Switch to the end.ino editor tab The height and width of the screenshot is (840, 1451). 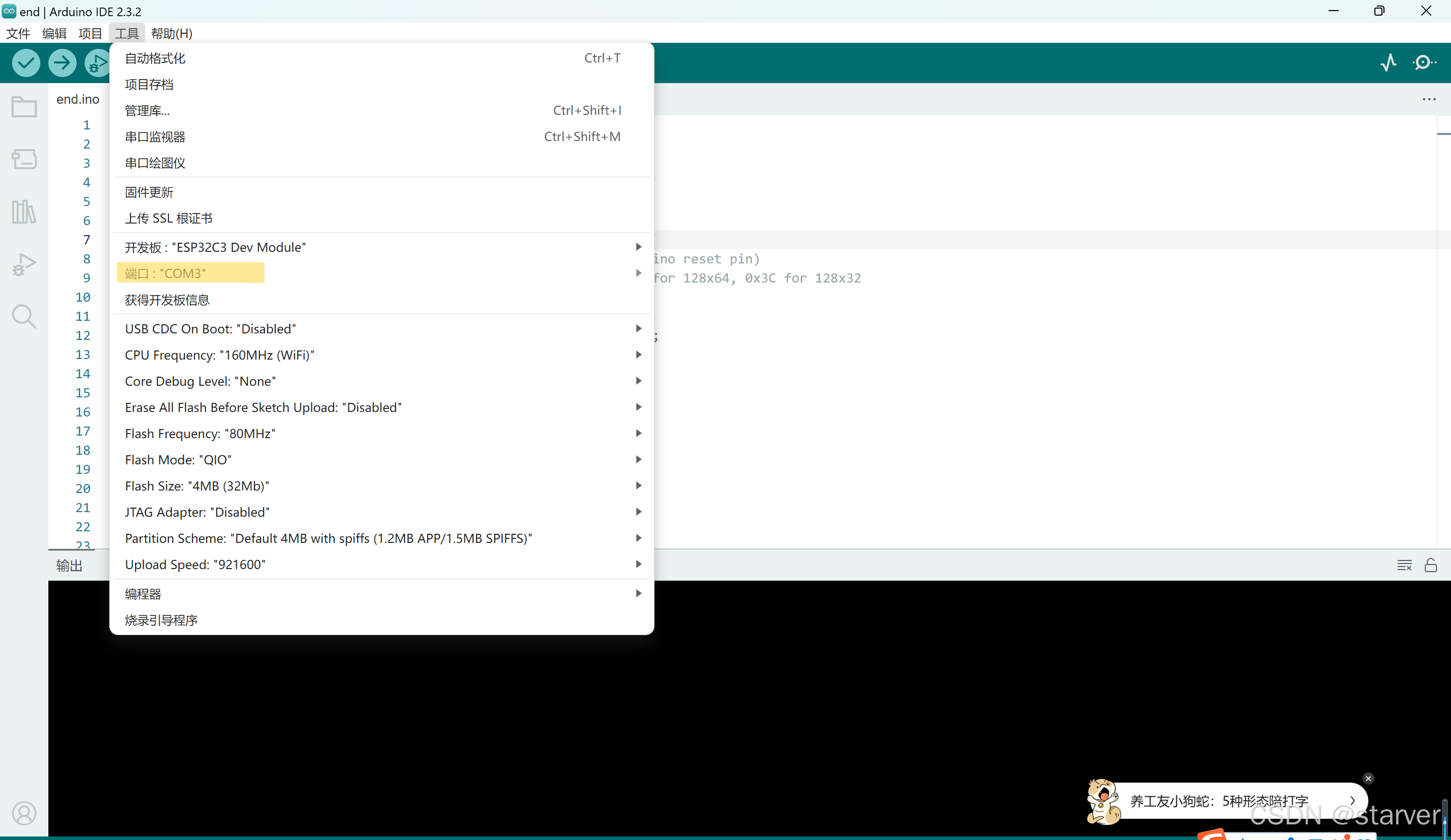tap(78, 99)
